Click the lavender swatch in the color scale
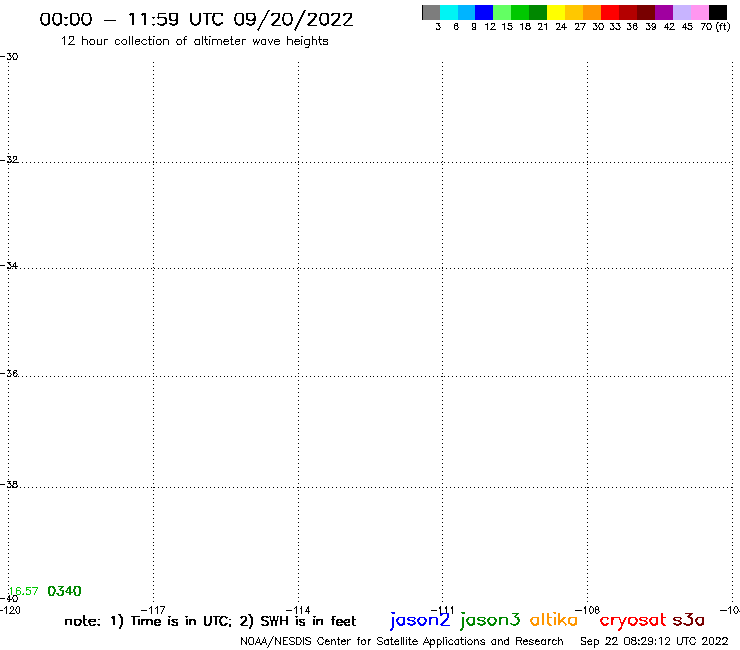Screen dimensions: 740x650 coord(681,12)
